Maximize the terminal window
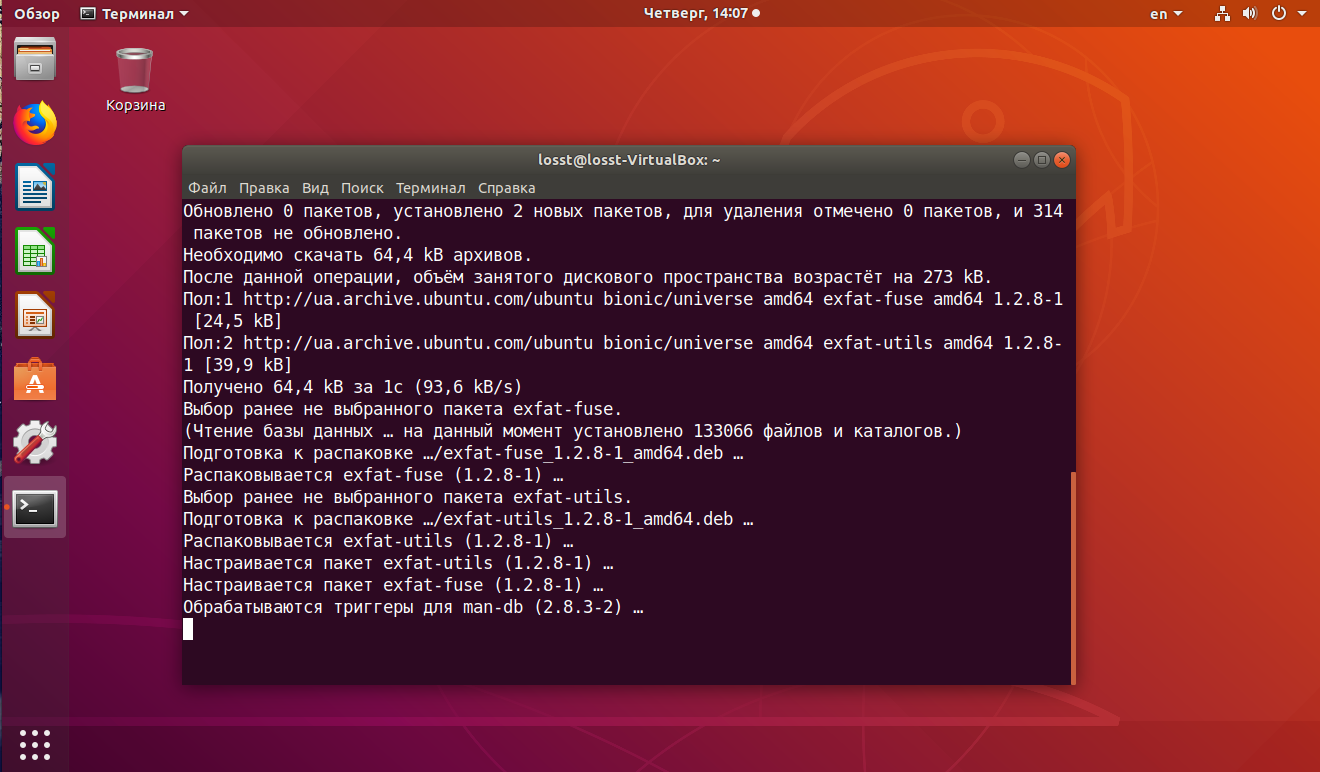 click(x=1041, y=160)
